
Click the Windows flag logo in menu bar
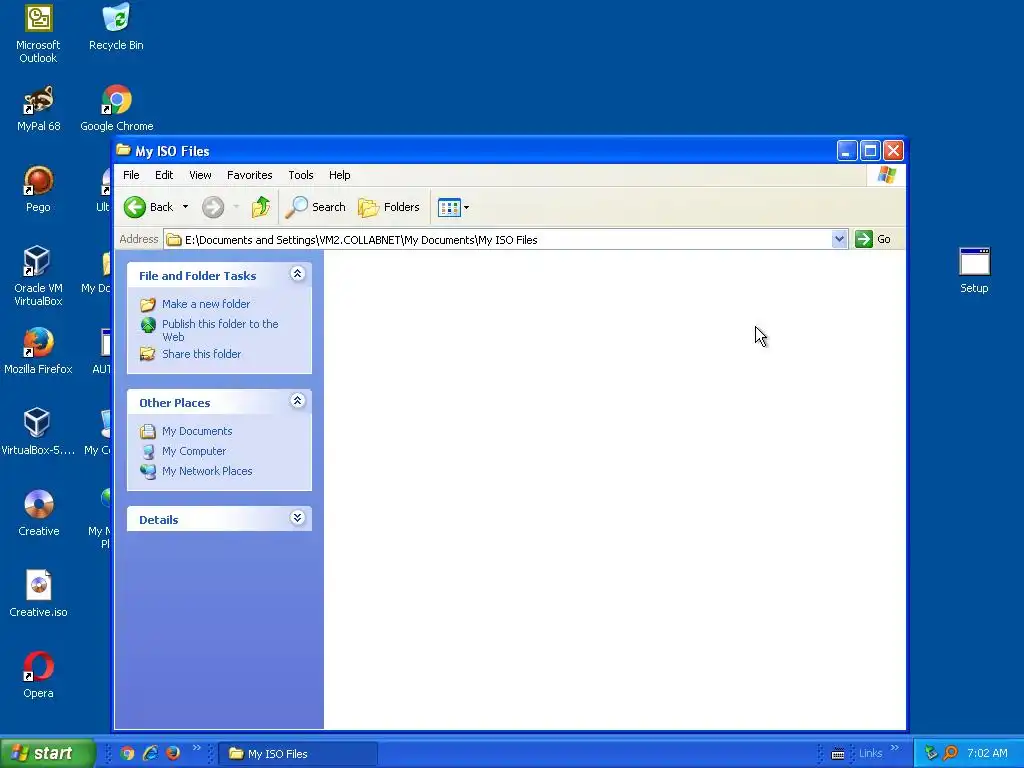pyautogui.click(x=887, y=175)
